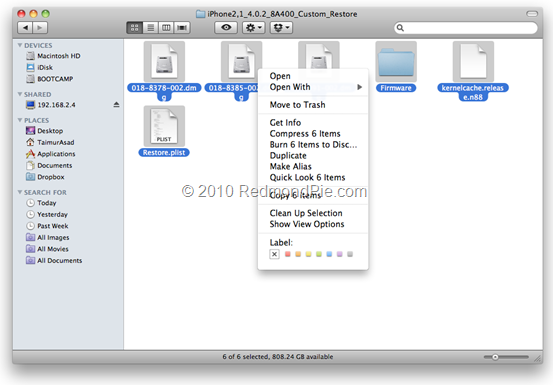Remove label with the X swatch

274,254
